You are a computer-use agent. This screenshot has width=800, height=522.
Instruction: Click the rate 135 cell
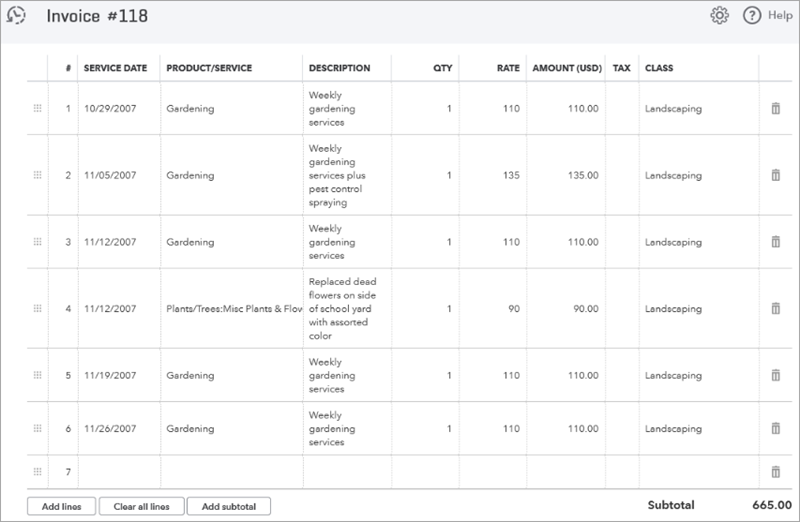pos(492,175)
